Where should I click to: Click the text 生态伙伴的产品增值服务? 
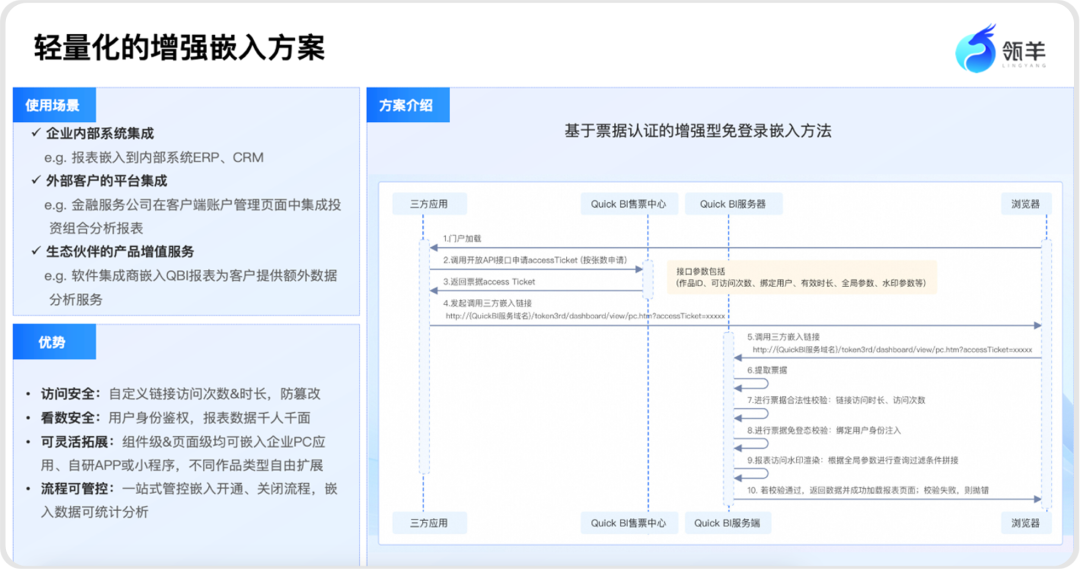(120, 251)
